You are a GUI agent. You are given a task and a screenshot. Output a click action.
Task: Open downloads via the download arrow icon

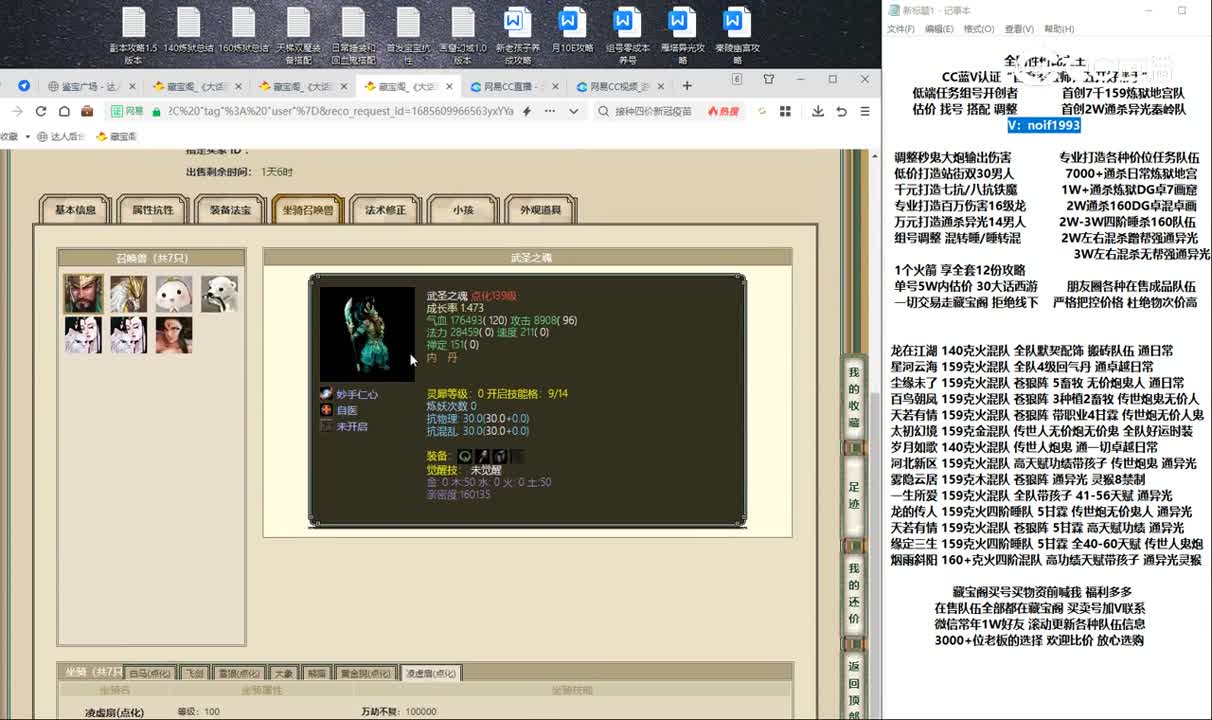[x=819, y=112]
